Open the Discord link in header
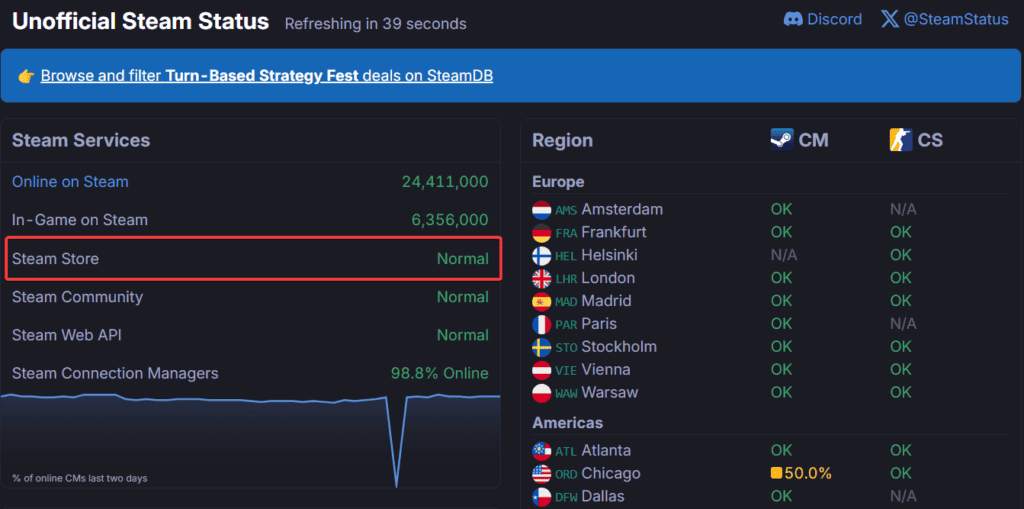 coord(822,19)
